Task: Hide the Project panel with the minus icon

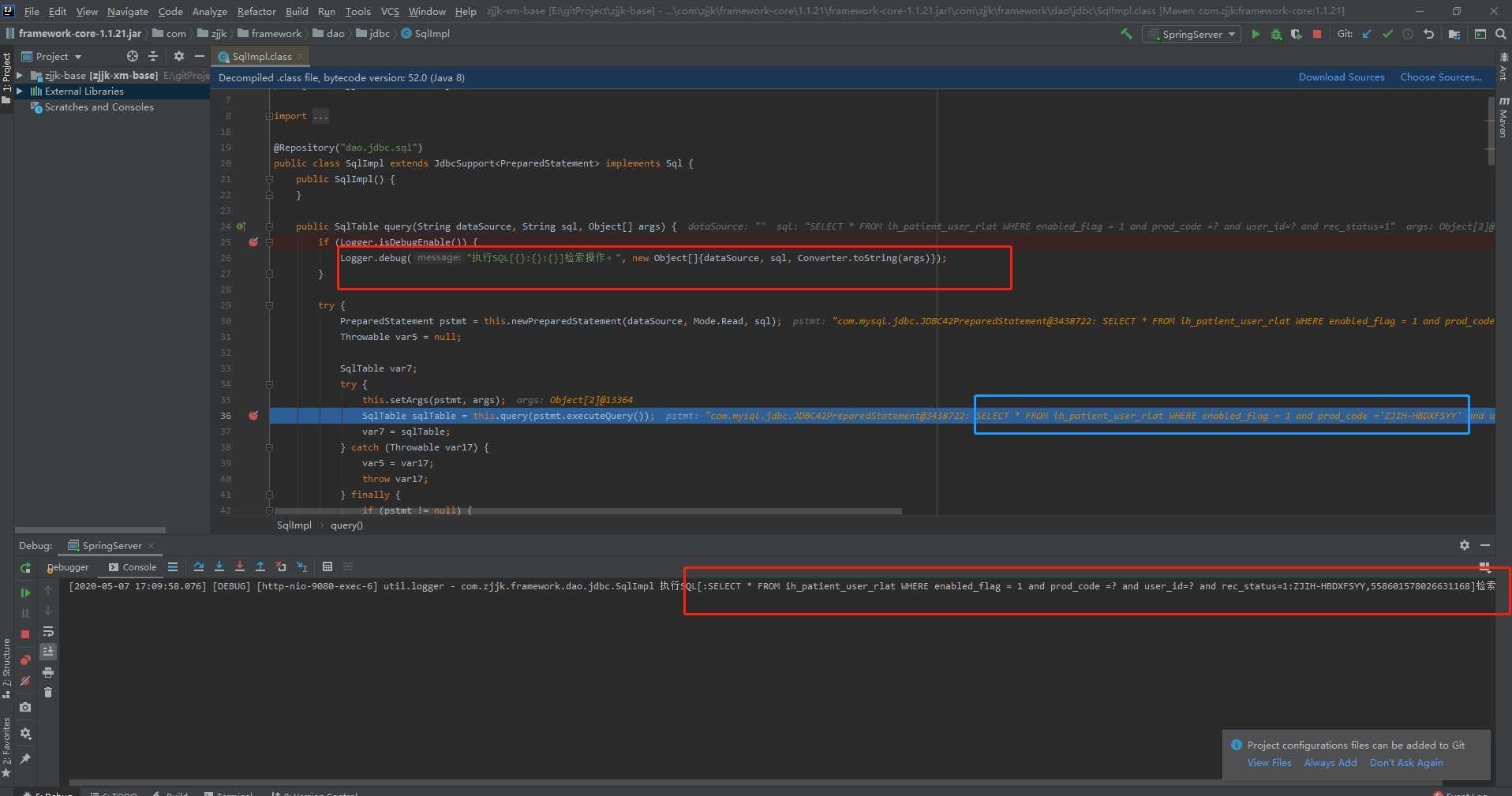Action: pyautogui.click(x=200, y=56)
